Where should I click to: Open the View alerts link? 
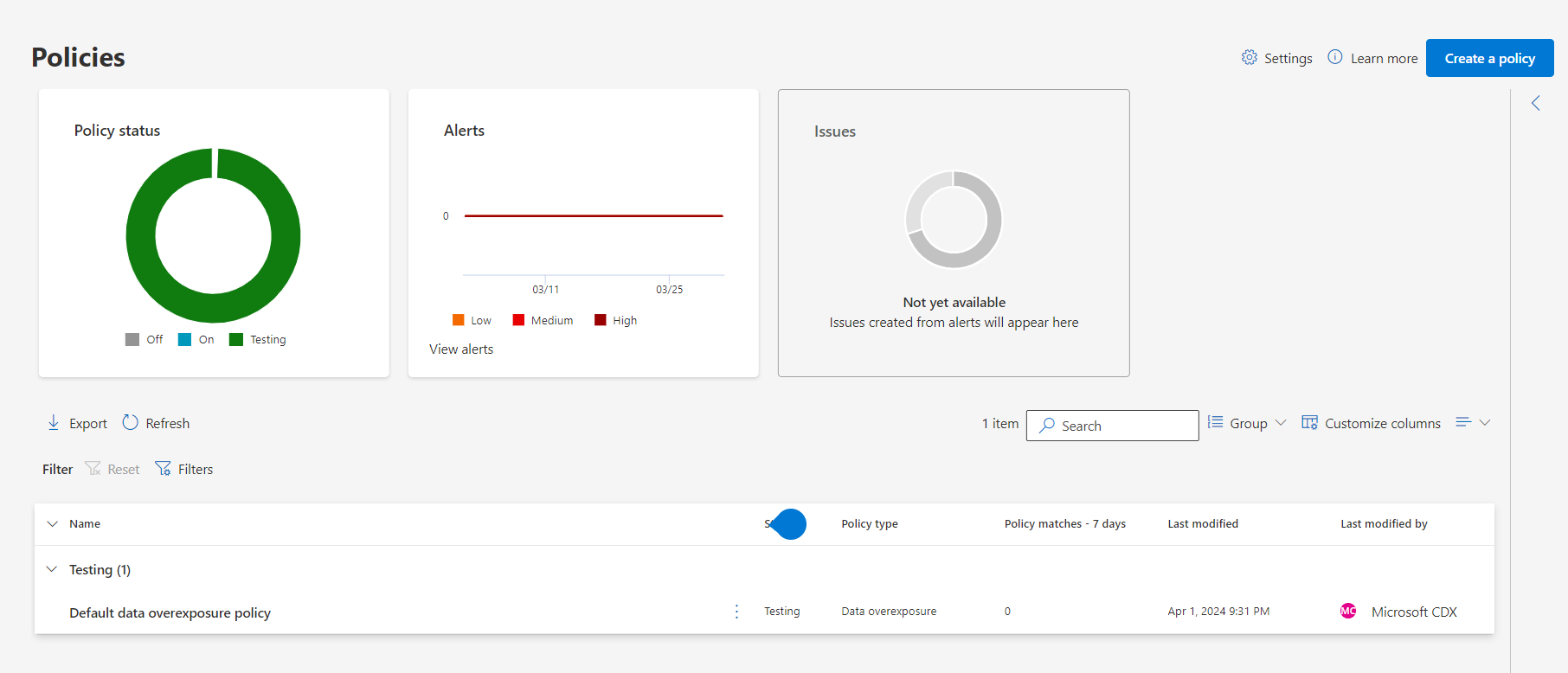click(461, 349)
